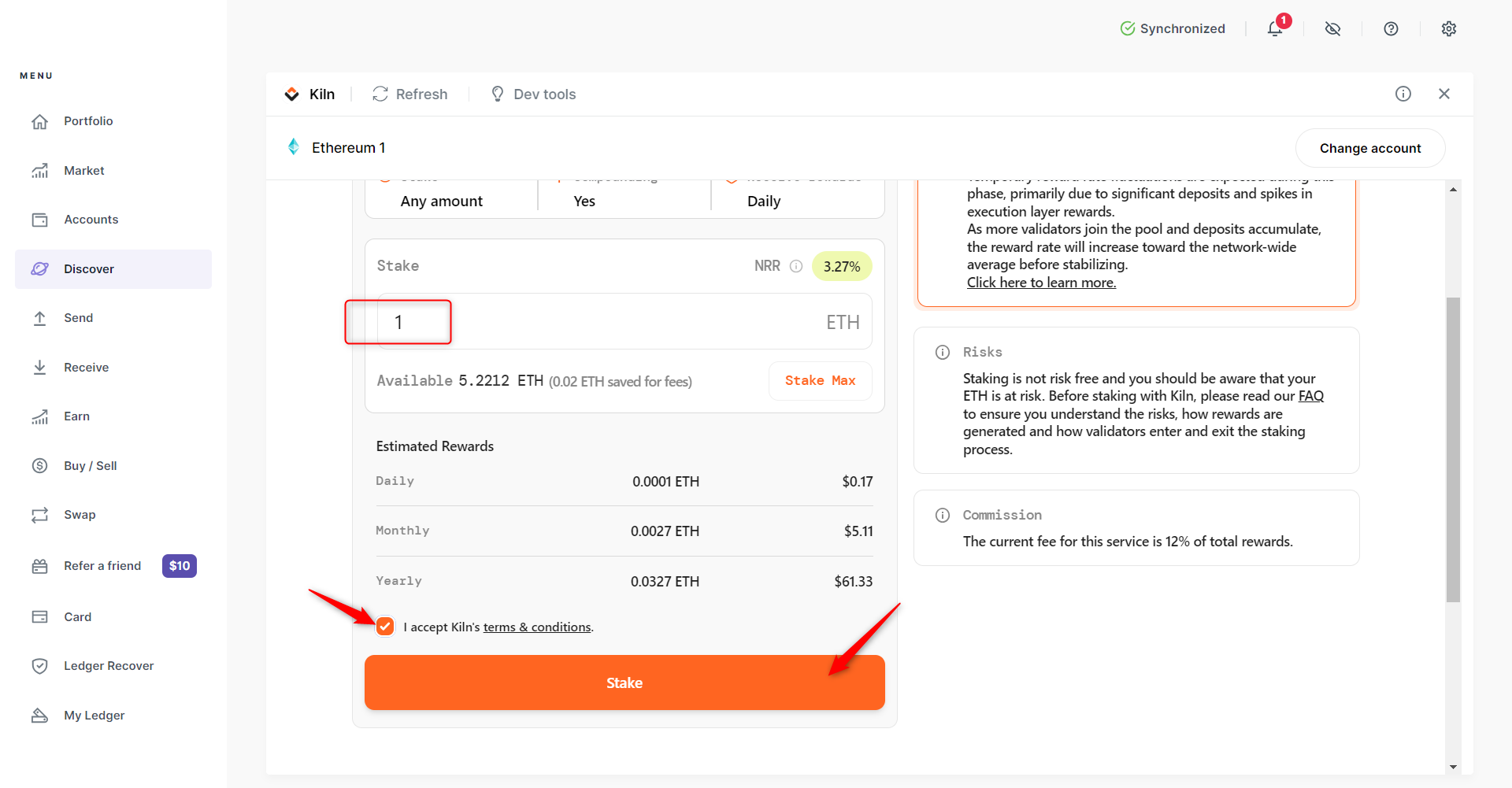Open the Click here to learn more link
The width and height of the screenshot is (1512, 788).
coord(1041,283)
